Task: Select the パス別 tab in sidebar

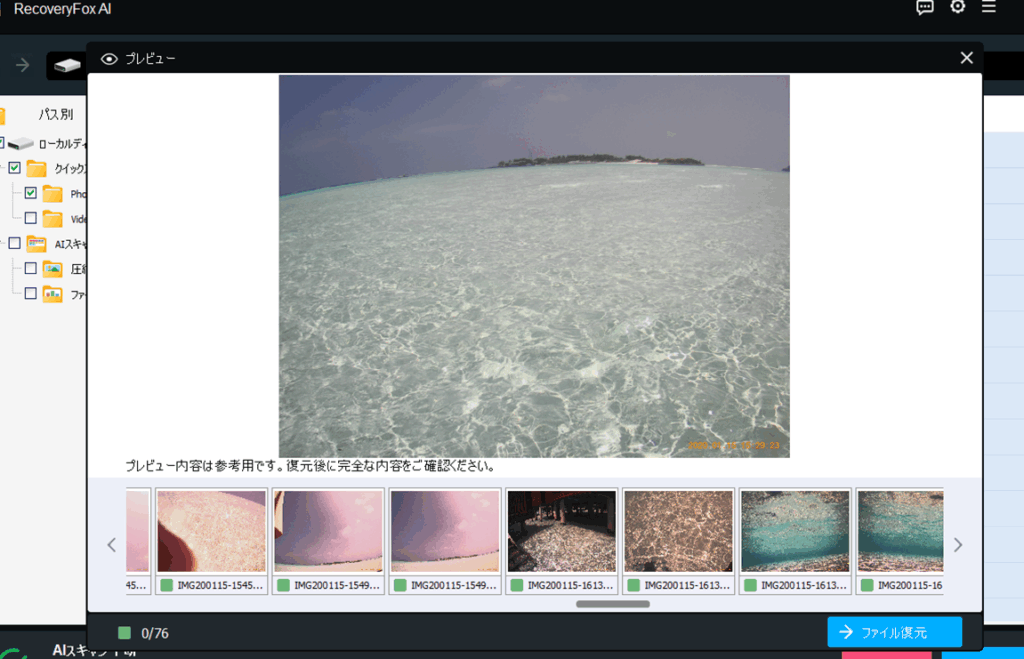Action: pos(55,114)
